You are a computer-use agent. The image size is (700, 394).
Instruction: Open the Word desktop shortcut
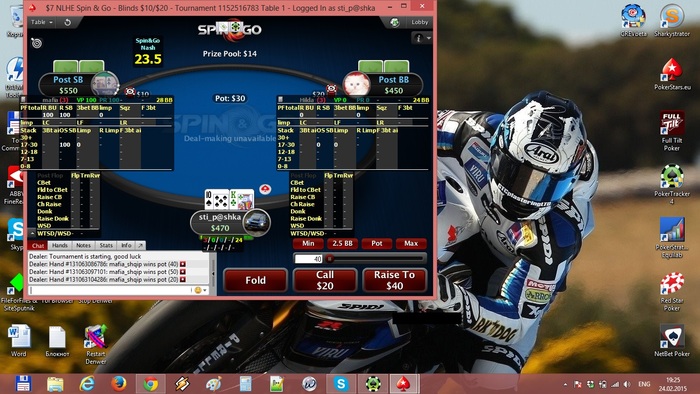coord(18,341)
